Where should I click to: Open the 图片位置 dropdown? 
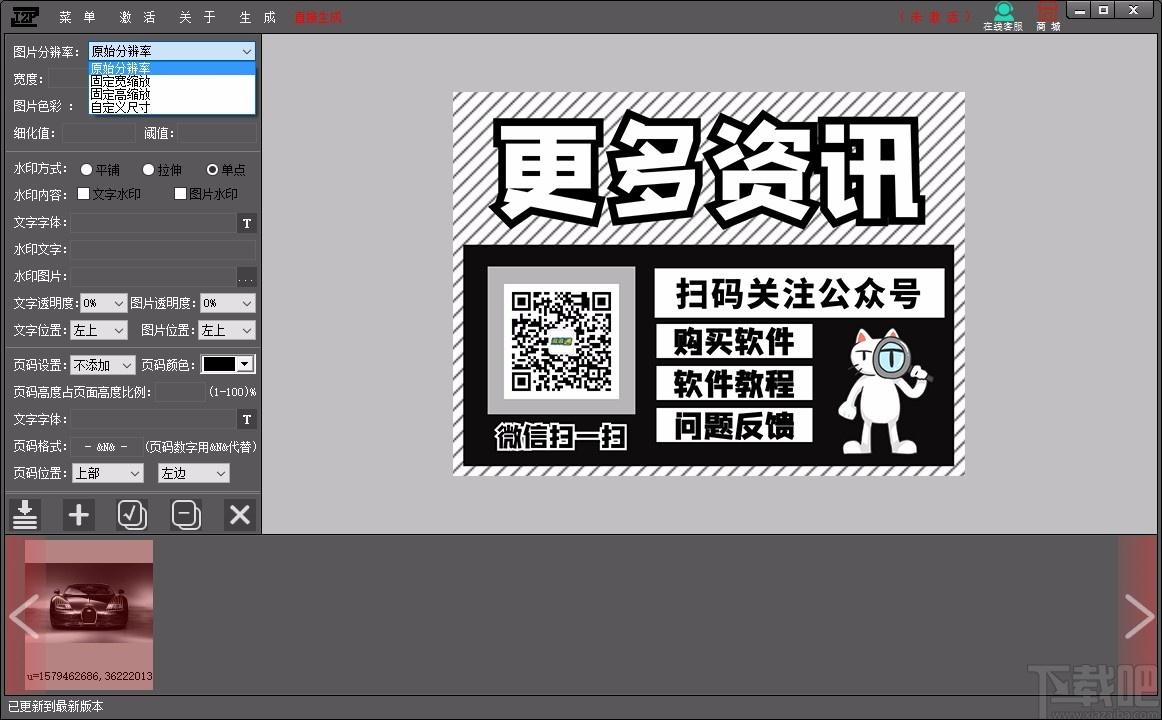(x=228, y=330)
